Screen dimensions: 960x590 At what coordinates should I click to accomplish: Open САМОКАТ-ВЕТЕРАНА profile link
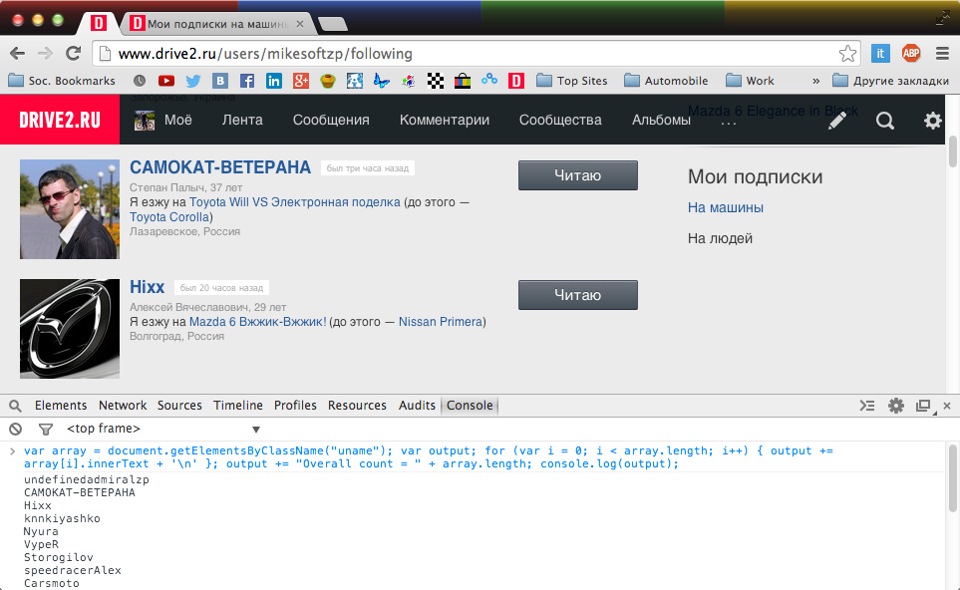220,167
